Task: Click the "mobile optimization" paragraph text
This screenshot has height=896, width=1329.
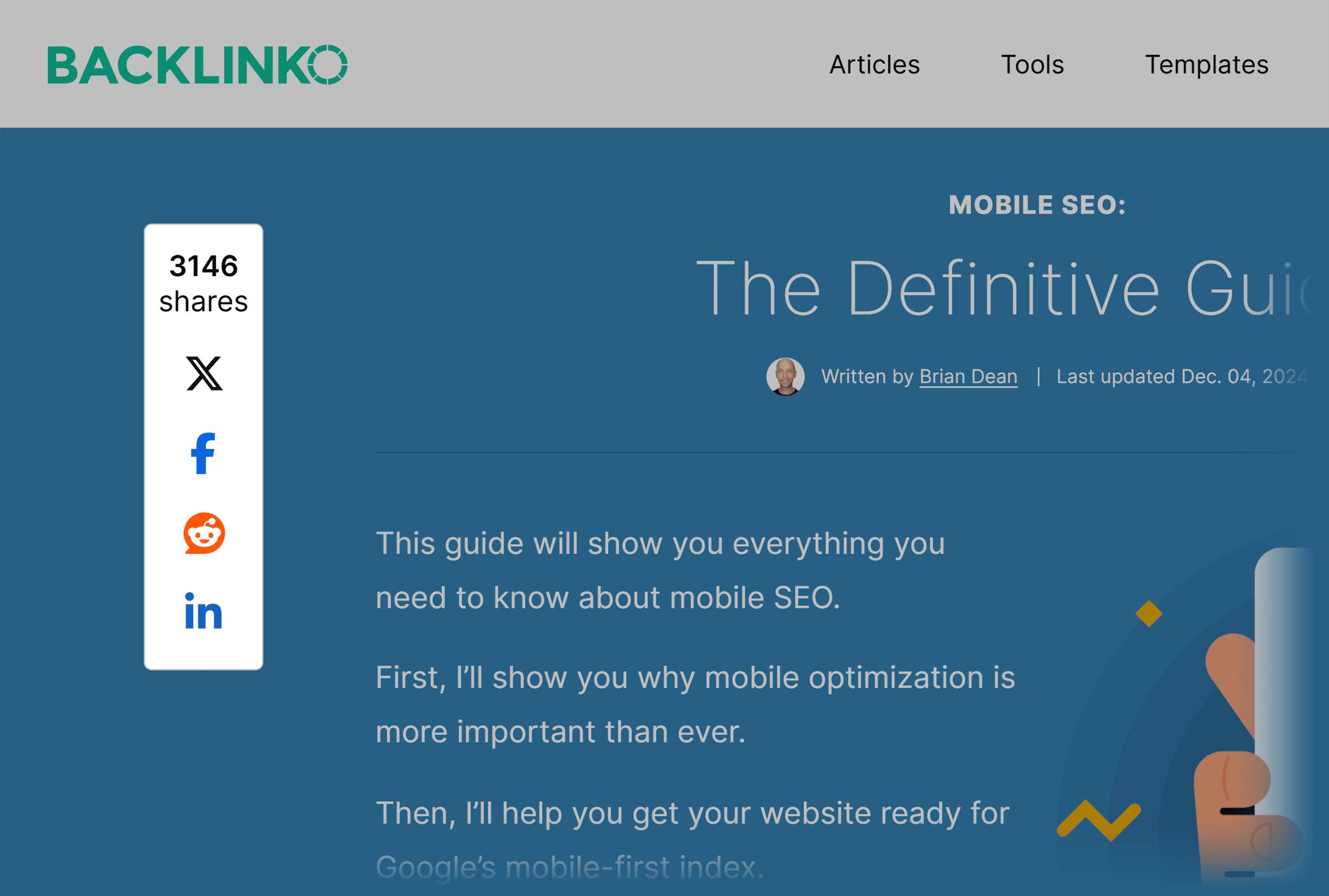Action: (x=694, y=704)
